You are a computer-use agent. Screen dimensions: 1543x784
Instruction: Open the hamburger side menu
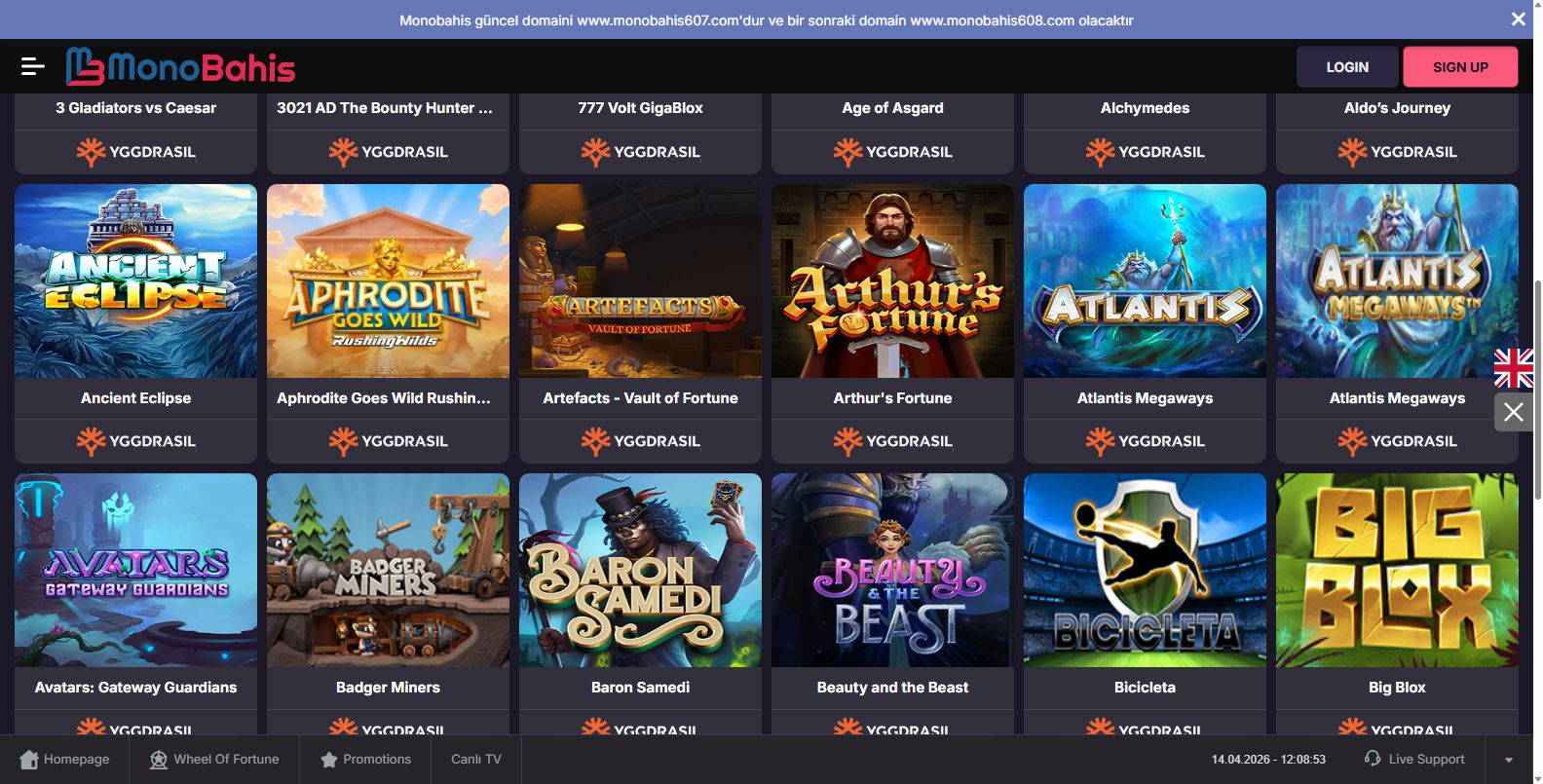pyautogui.click(x=32, y=66)
